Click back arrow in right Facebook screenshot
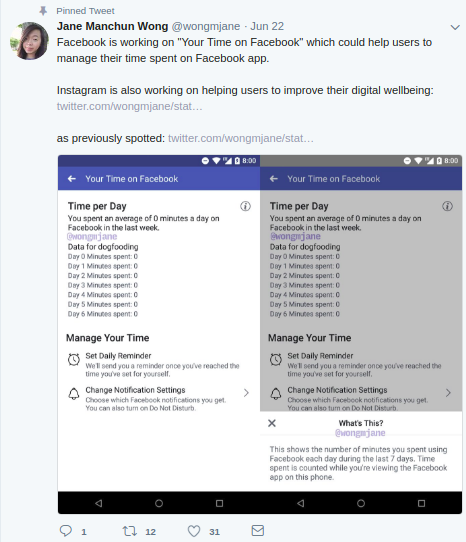This screenshot has width=466, height=542. tap(274, 179)
